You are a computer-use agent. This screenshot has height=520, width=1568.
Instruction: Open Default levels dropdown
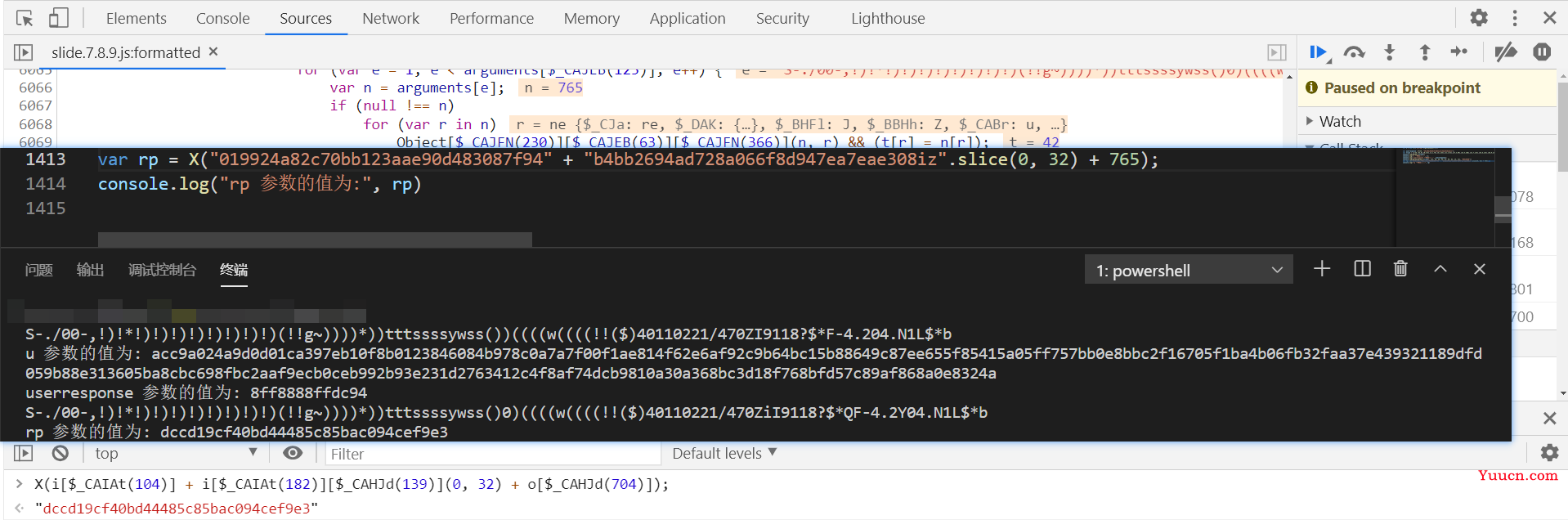724,453
